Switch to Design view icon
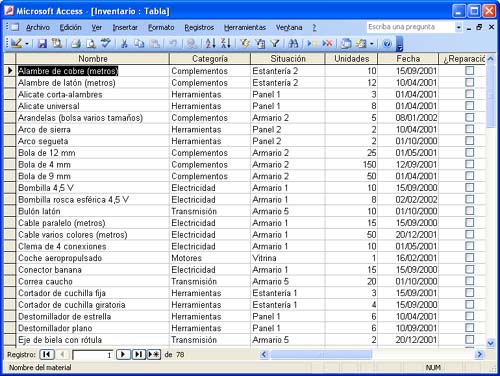The height and width of the screenshot is (376, 500). tap(16, 43)
